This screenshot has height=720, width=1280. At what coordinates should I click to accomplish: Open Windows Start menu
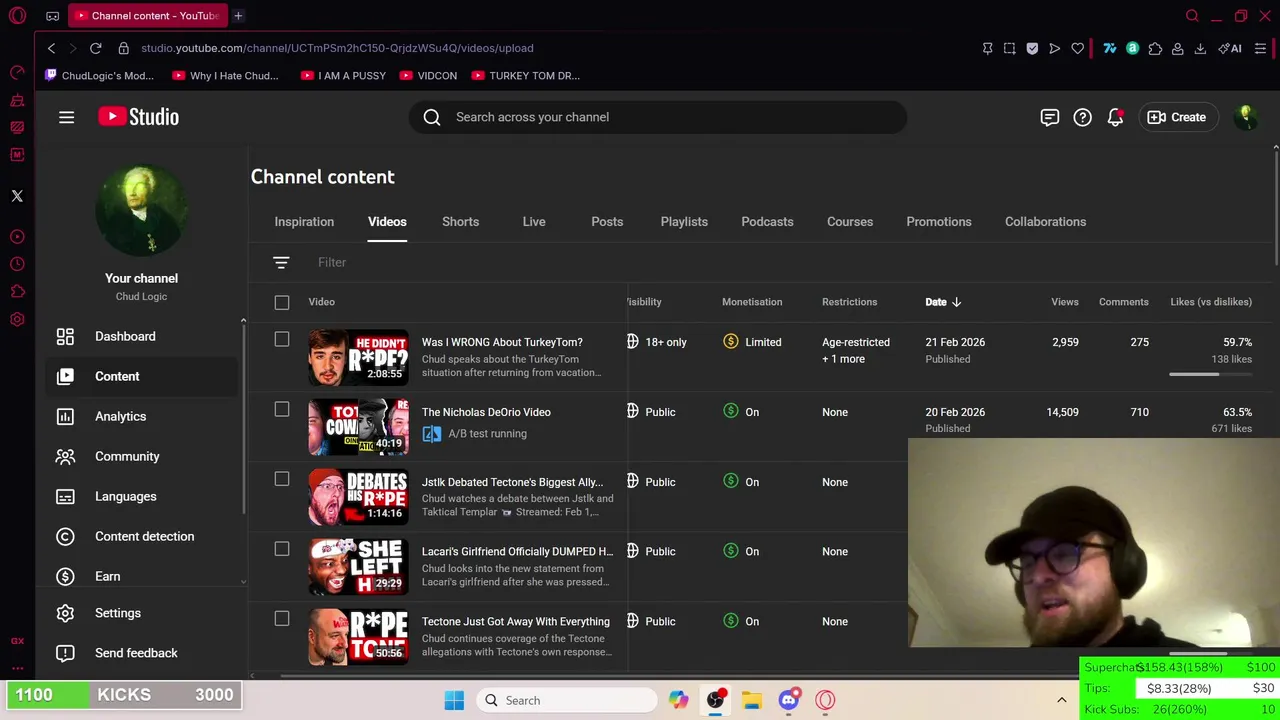tap(454, 700)
